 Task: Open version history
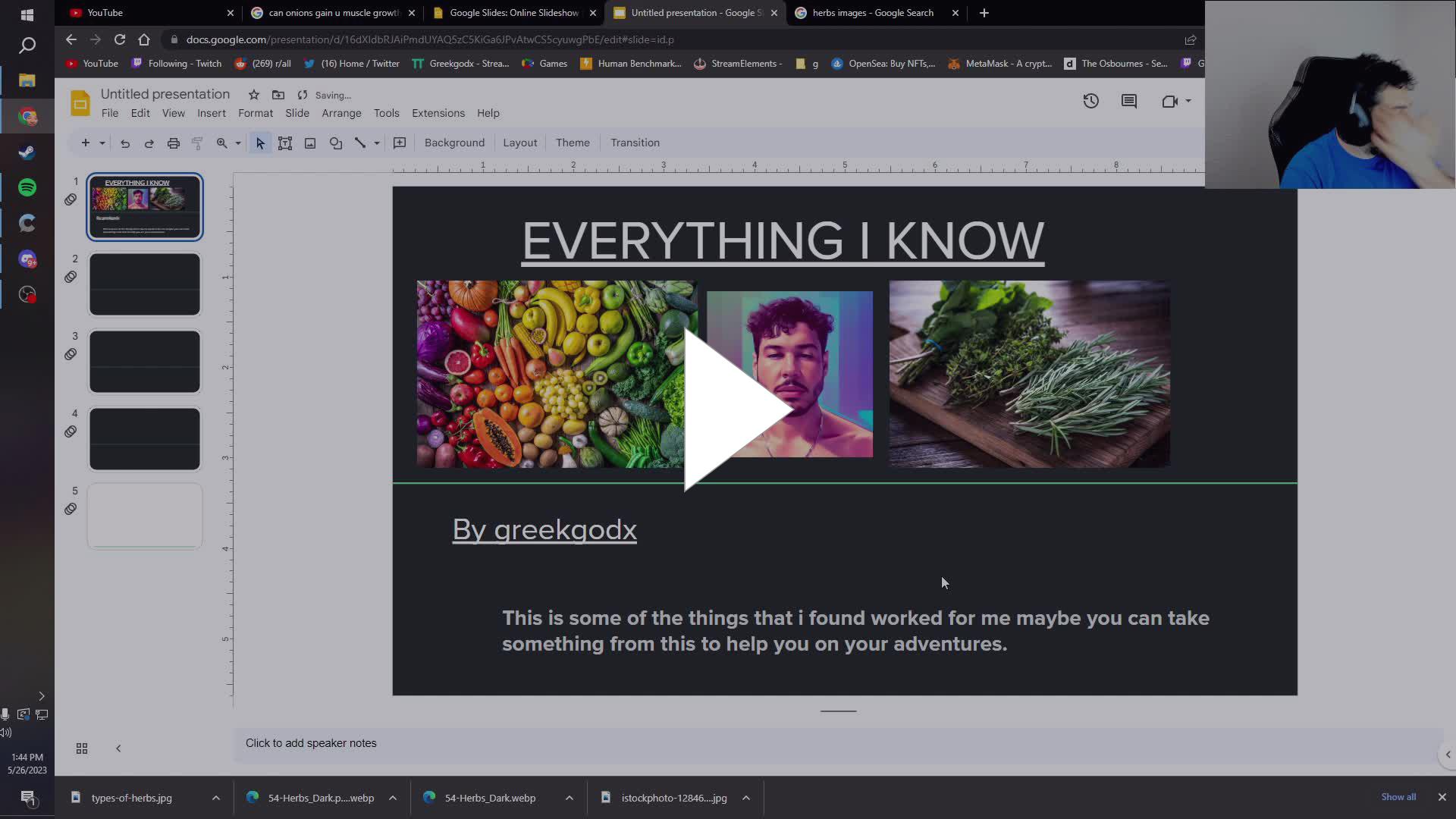(1090, 101)
